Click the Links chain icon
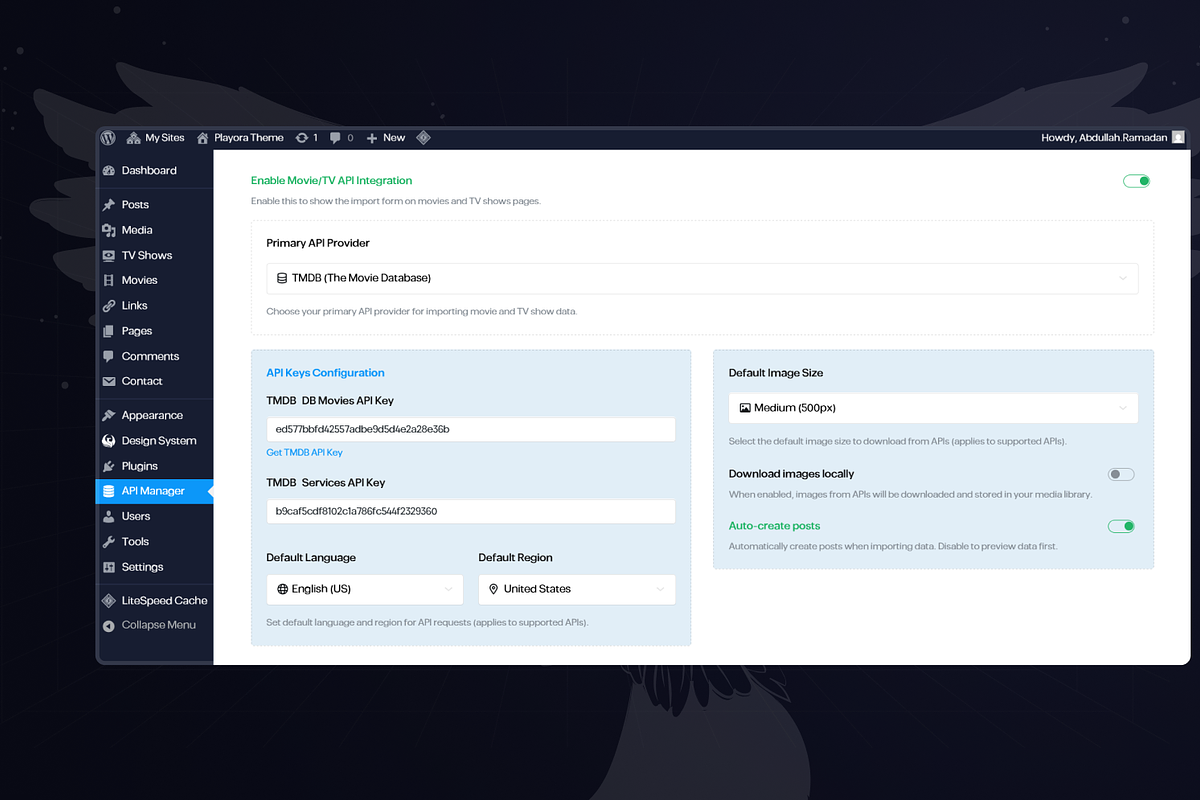 [109, 306]
